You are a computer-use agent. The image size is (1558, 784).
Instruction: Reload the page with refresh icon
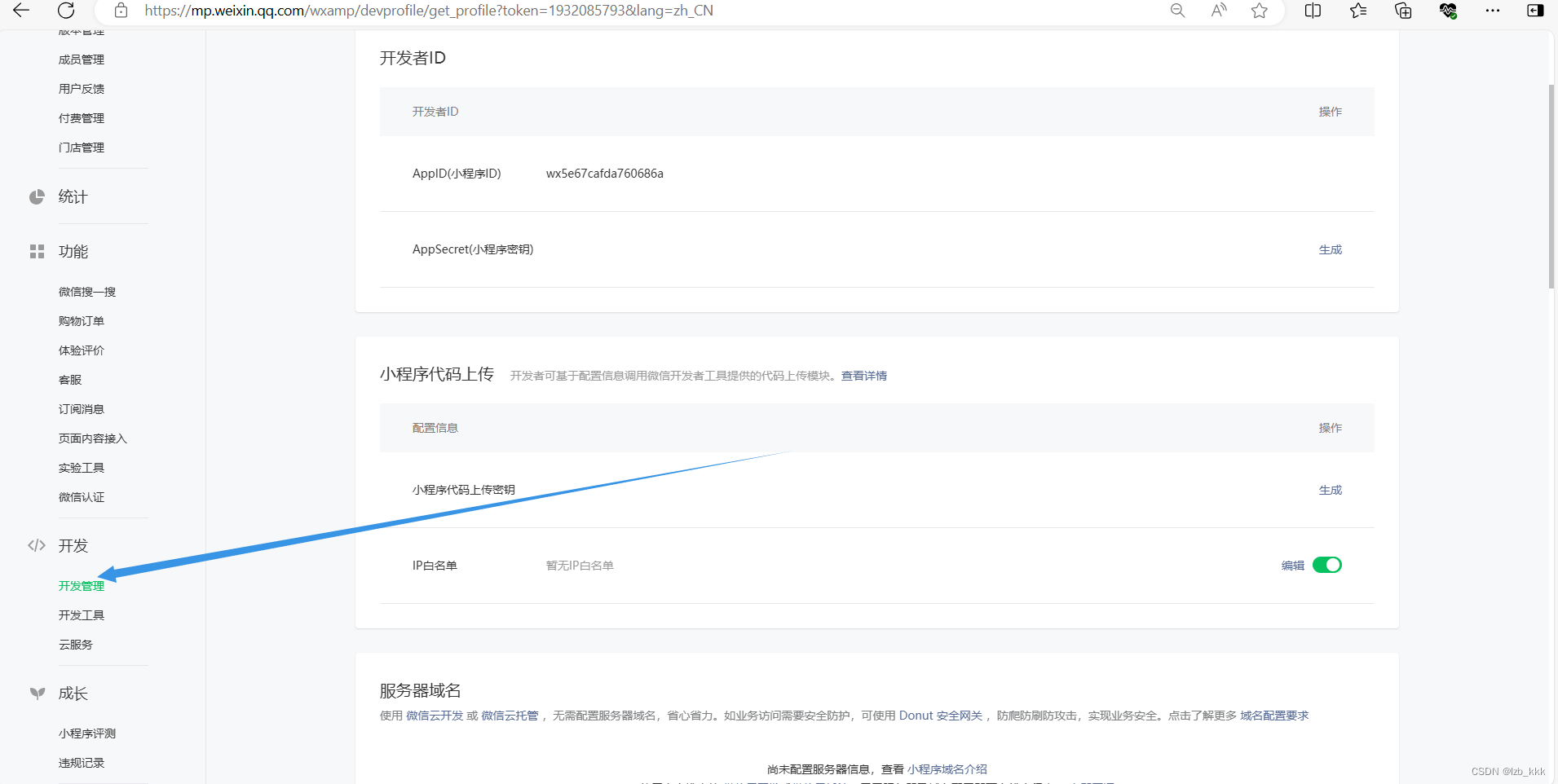(66, 11)
